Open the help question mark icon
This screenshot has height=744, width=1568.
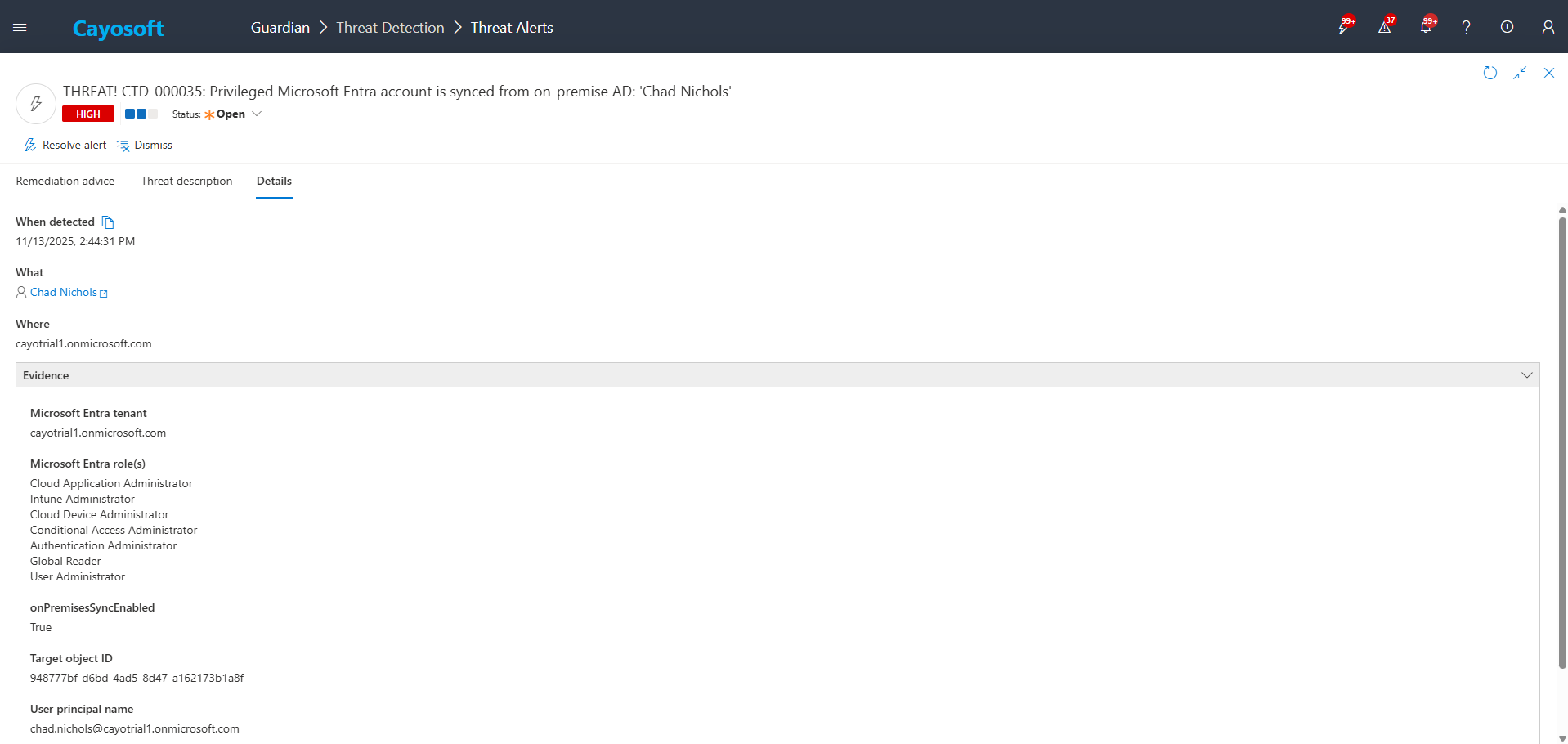(x=1466, y=27)
